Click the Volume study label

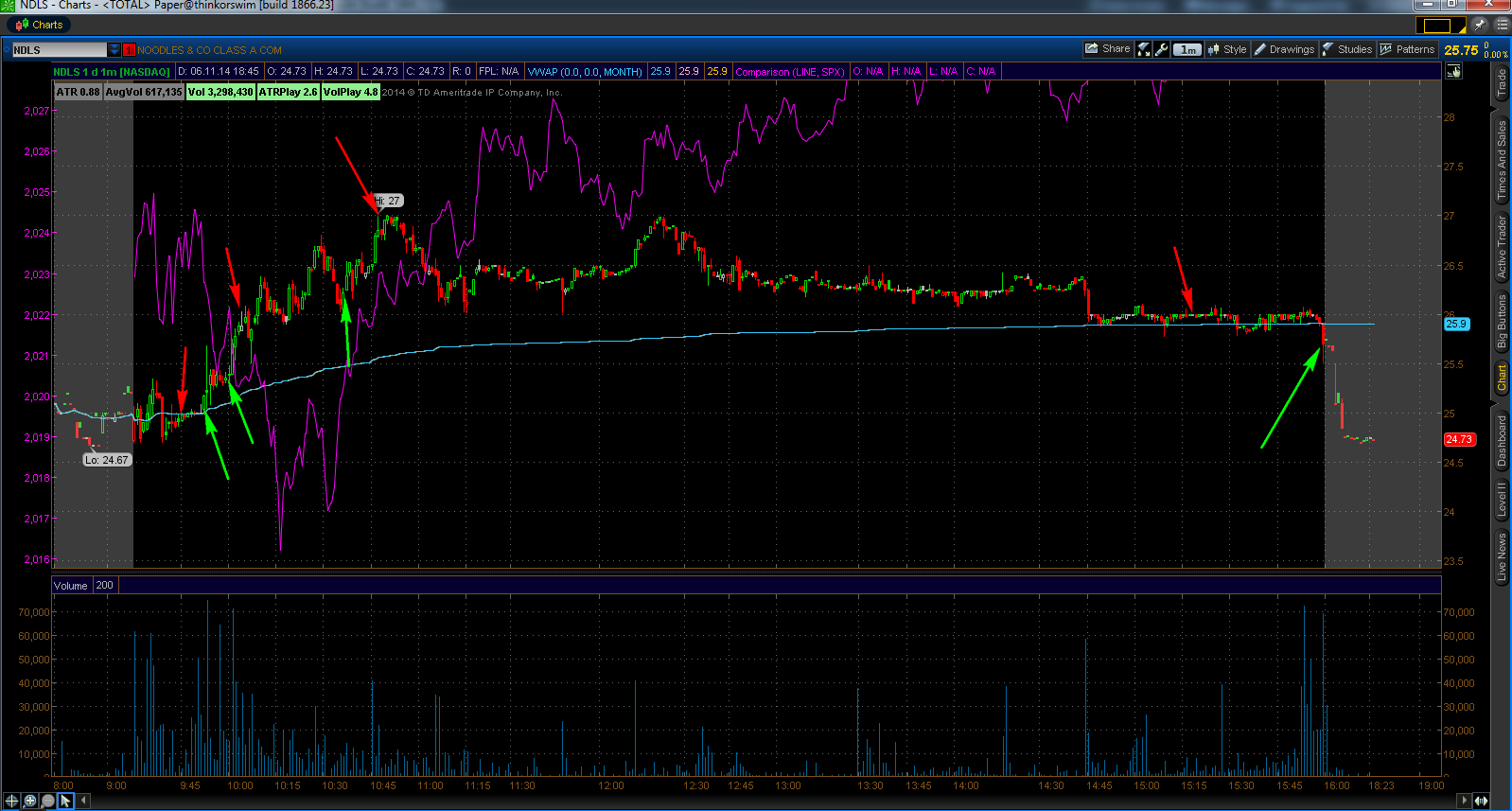71,585
